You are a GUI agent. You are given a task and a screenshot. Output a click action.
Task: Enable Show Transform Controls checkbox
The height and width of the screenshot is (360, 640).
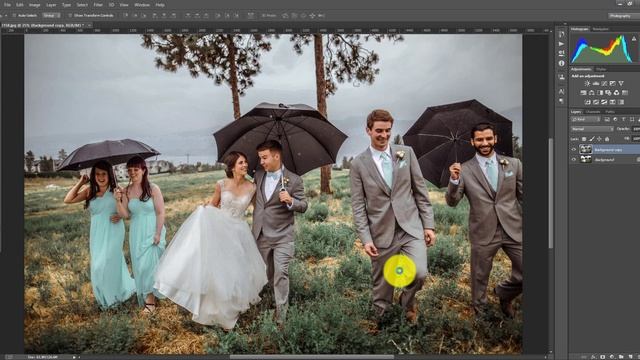pyautogui.click(x=70, y=15)
